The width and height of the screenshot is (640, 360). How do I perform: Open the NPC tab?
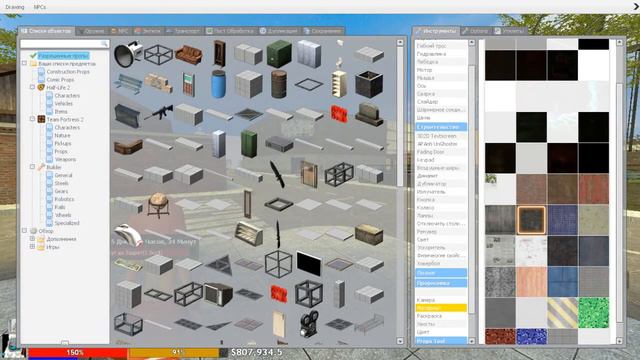120,31
